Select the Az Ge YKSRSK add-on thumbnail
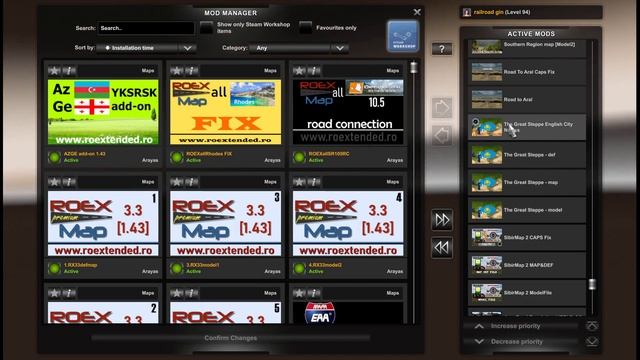The height and width of the screenshot is (360, 640). coord(103,112)
